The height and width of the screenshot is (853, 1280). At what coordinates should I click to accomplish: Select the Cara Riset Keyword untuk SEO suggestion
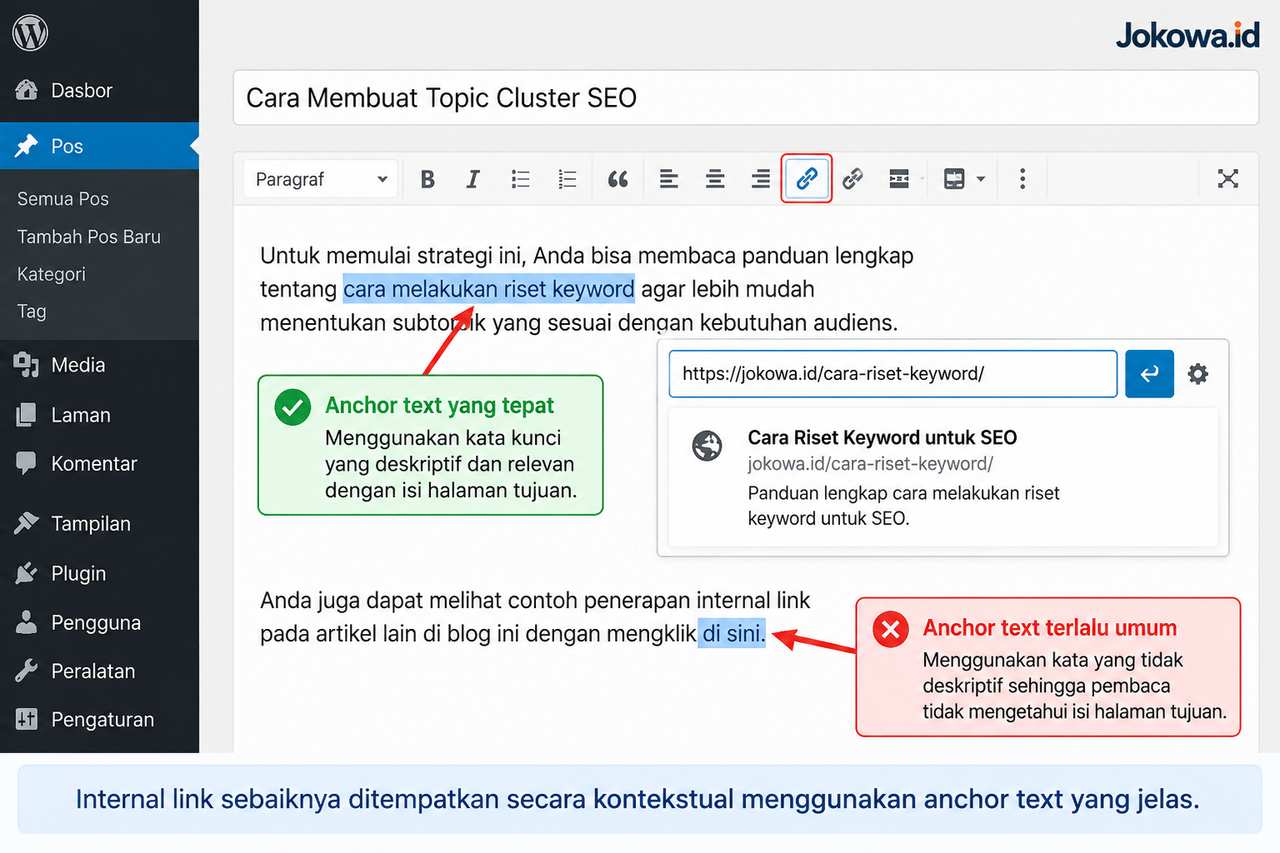[943, 477]
